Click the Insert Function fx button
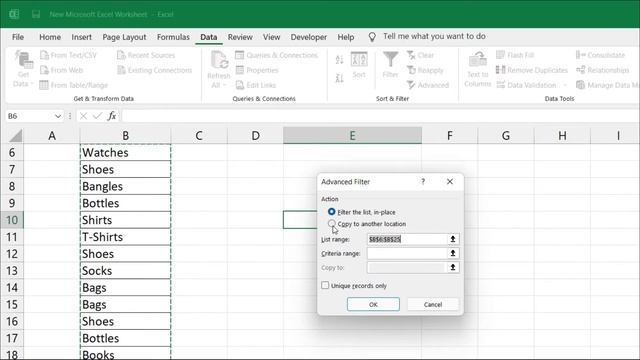Image resolution: width=640 pixels, height=360 pixels. tap(111, 116)
